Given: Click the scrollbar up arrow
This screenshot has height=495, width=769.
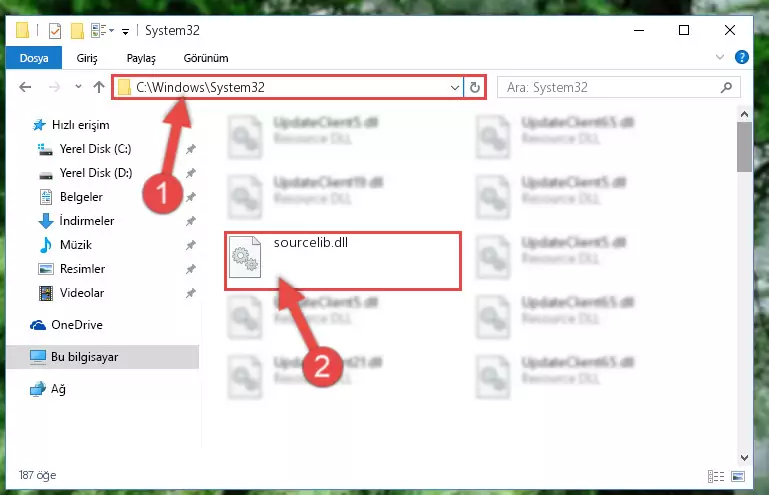Looking at the screenshot, I should point(744,114).
